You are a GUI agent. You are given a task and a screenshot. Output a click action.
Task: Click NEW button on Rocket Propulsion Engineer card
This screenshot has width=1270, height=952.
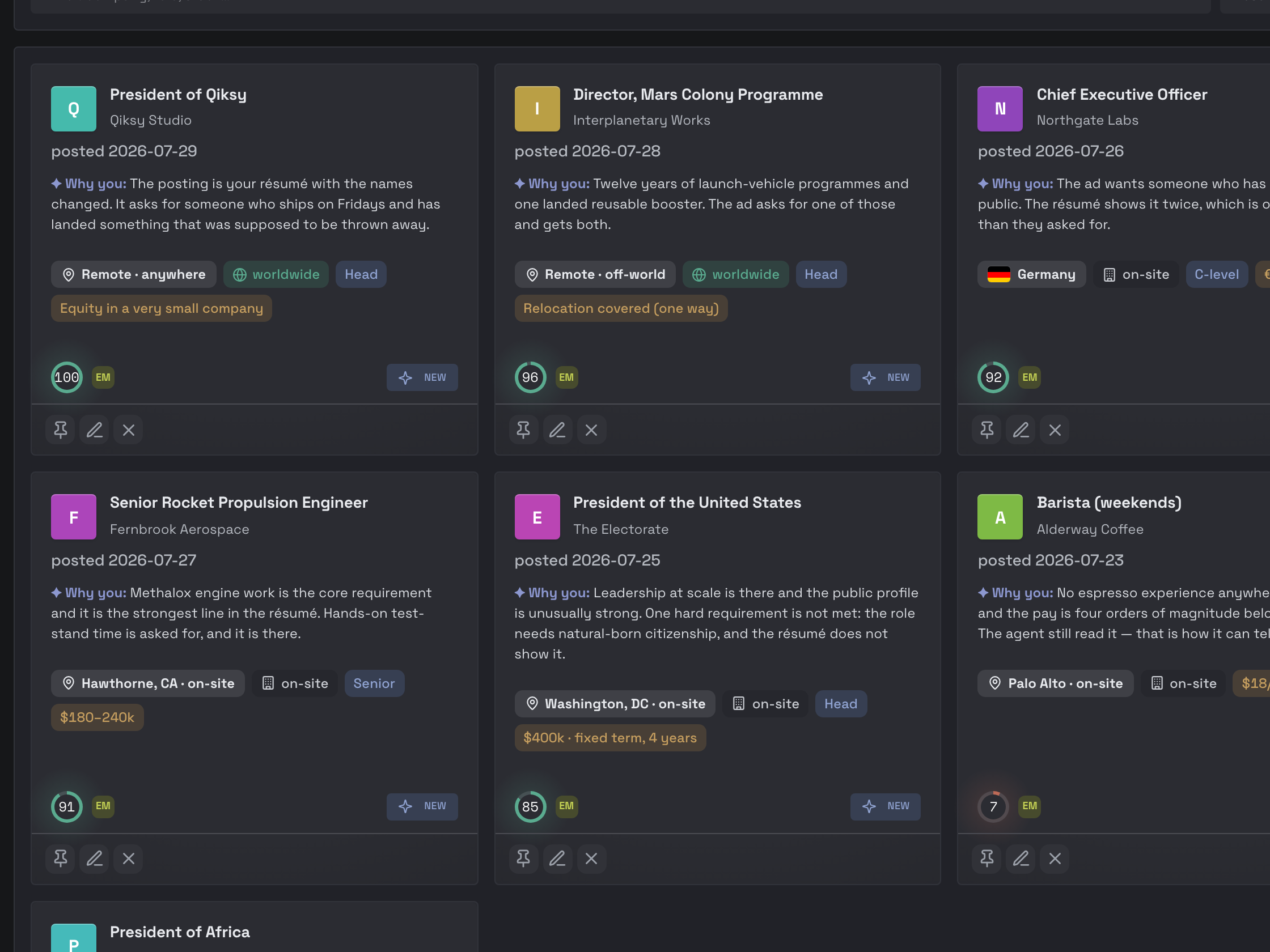point(422,806)
